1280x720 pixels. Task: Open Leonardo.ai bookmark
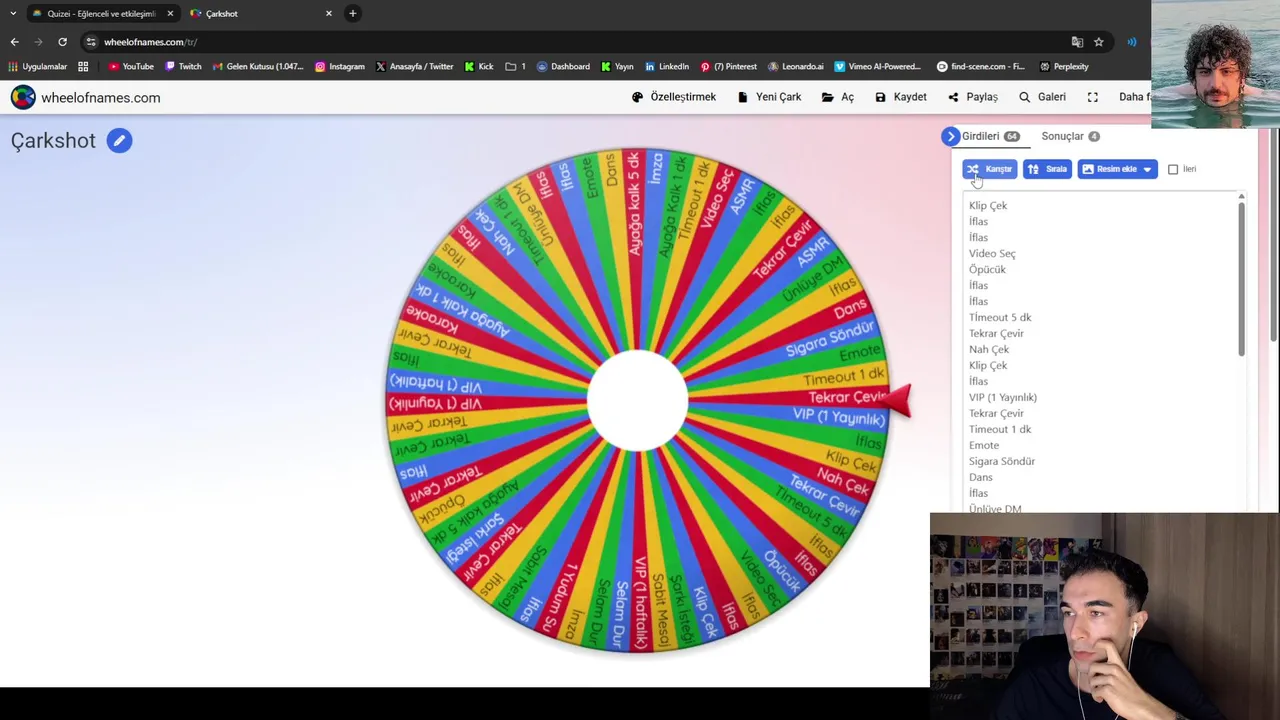[x=796, y=67]
